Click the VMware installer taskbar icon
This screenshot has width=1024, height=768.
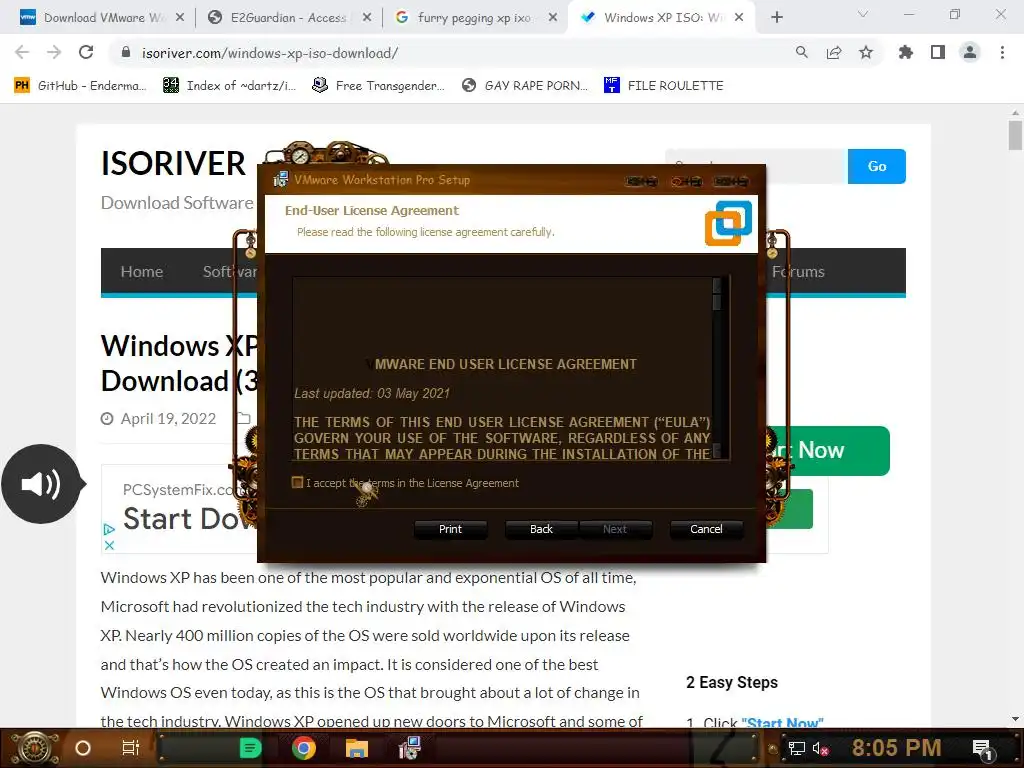pyautogui.click(x=409, y=748)
